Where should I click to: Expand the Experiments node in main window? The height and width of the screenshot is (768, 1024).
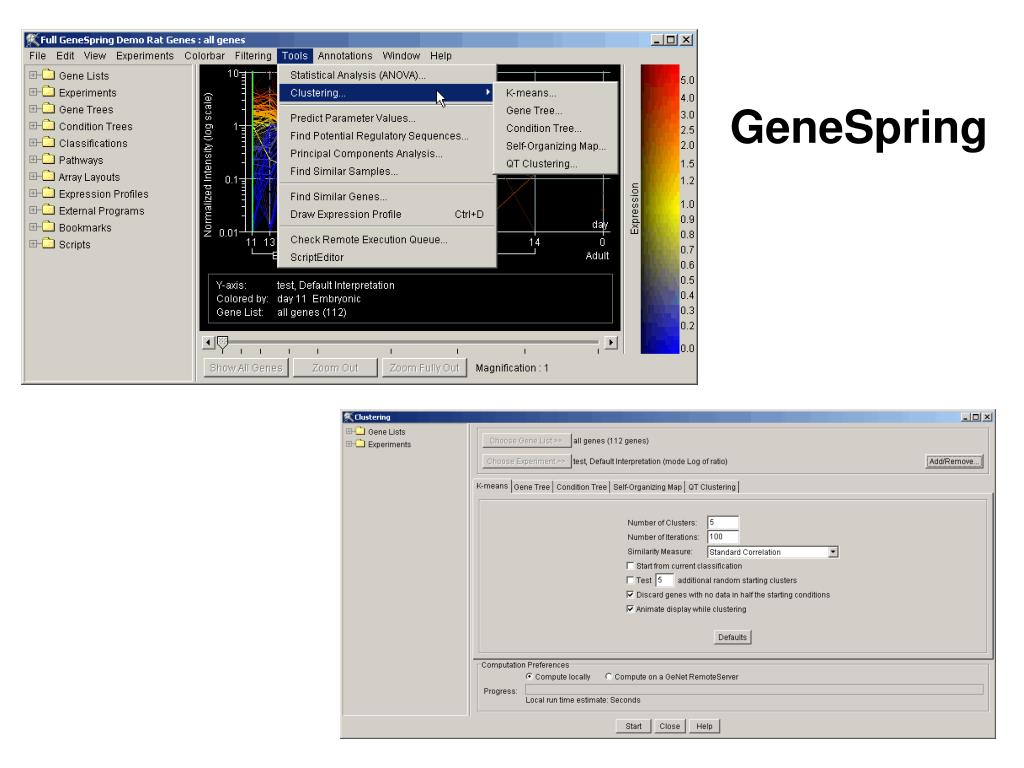pyautogui.click(x=33, y=92)
